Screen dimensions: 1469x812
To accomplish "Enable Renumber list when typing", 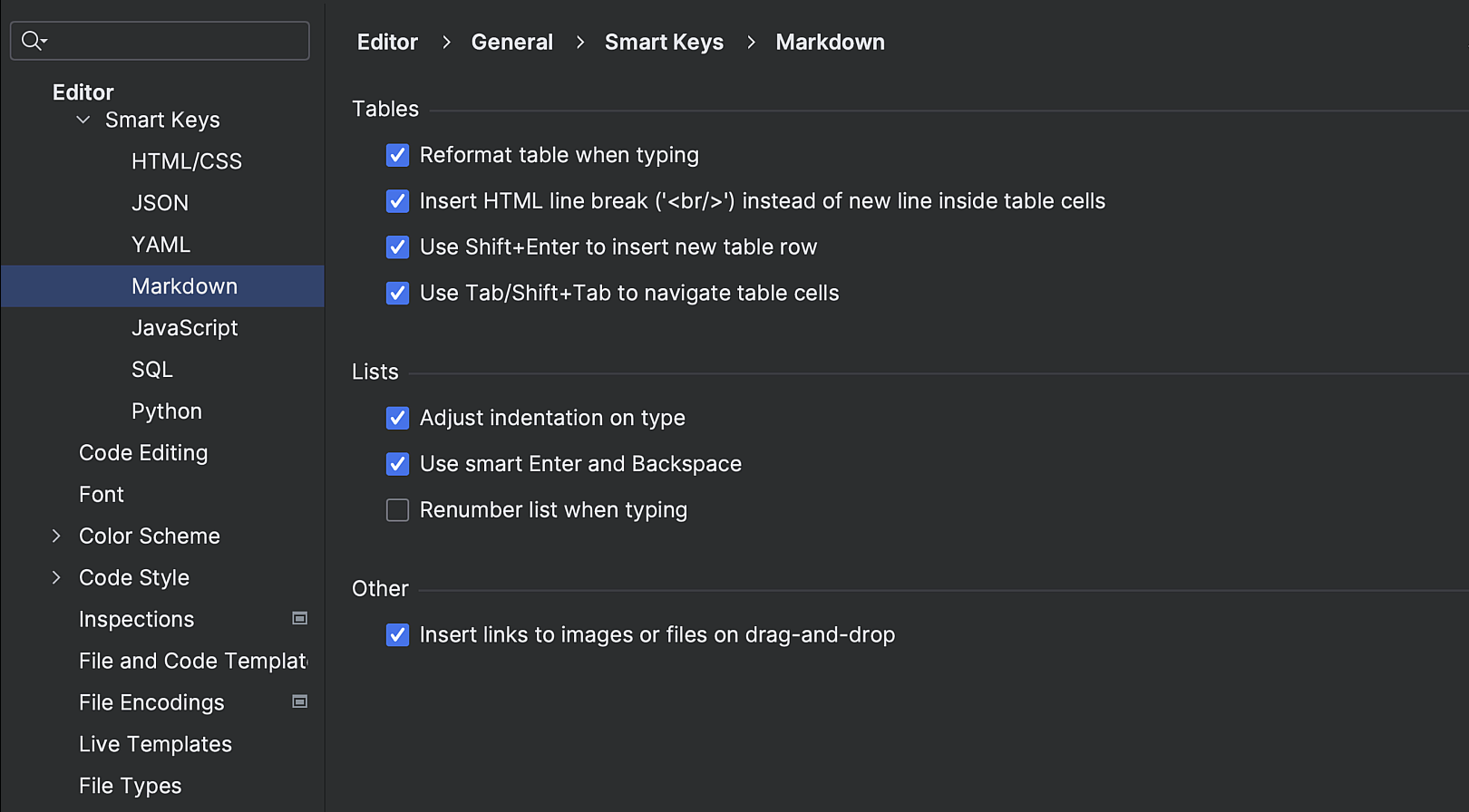I will [397, 509].
